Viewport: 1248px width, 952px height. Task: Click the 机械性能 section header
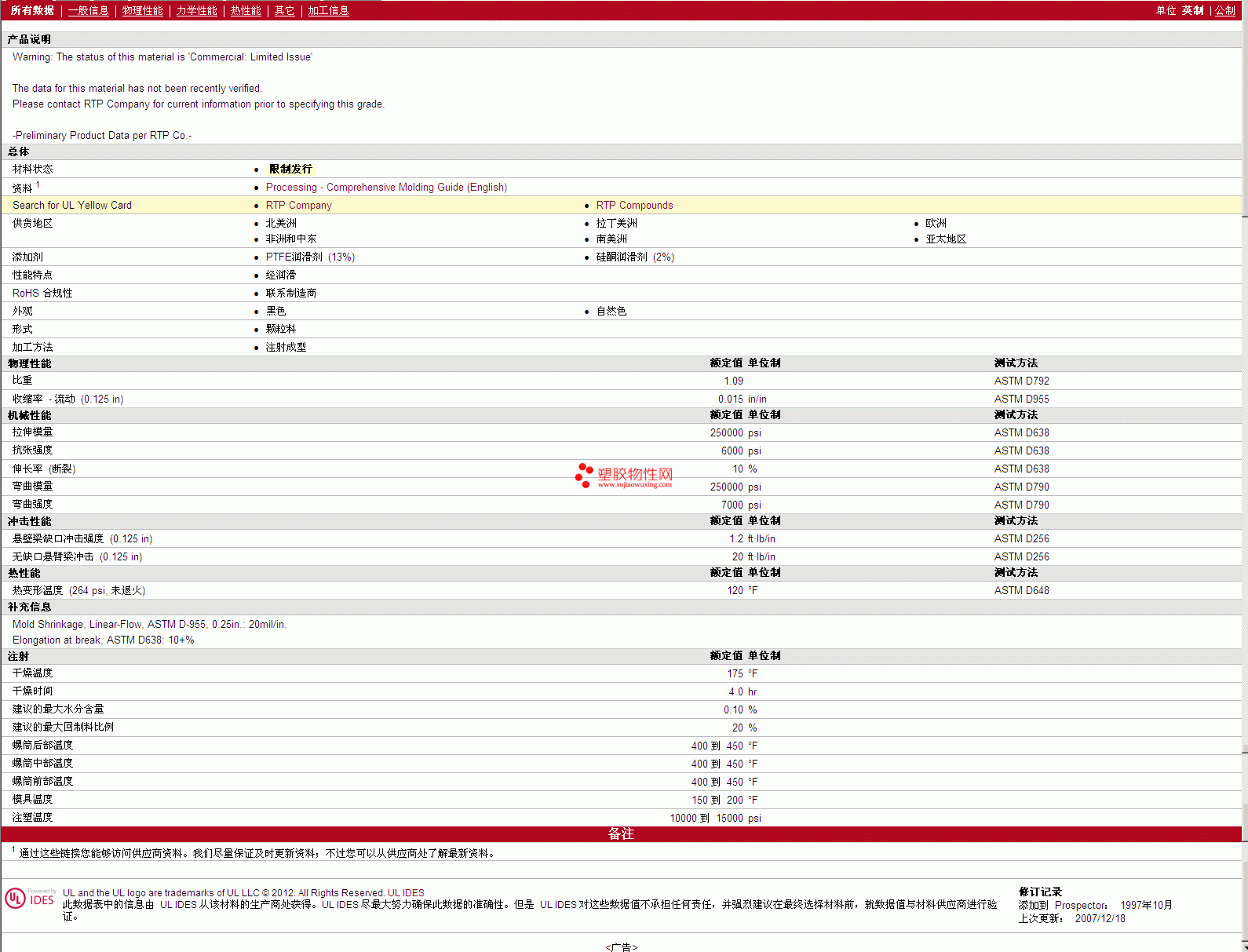(x=29, y=415)
